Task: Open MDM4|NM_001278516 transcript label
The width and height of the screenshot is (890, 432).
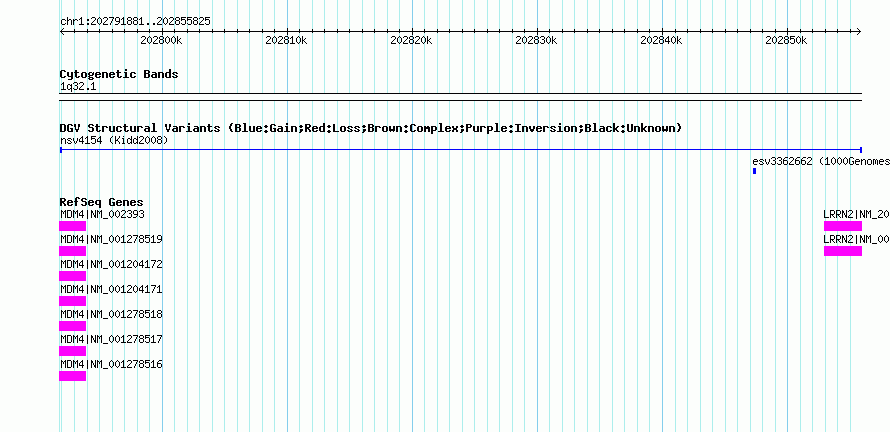Action: [x=111, y=364]
